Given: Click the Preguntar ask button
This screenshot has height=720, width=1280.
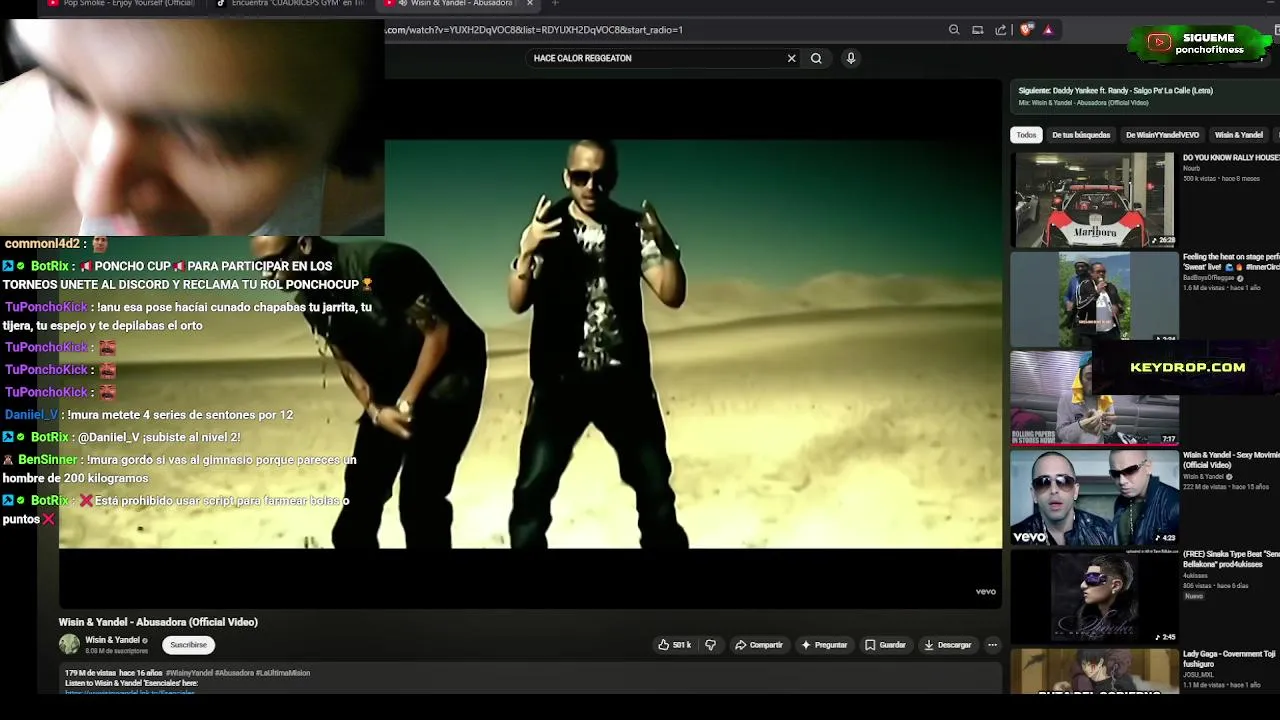Looking at the screenshot, I should 824,645.
